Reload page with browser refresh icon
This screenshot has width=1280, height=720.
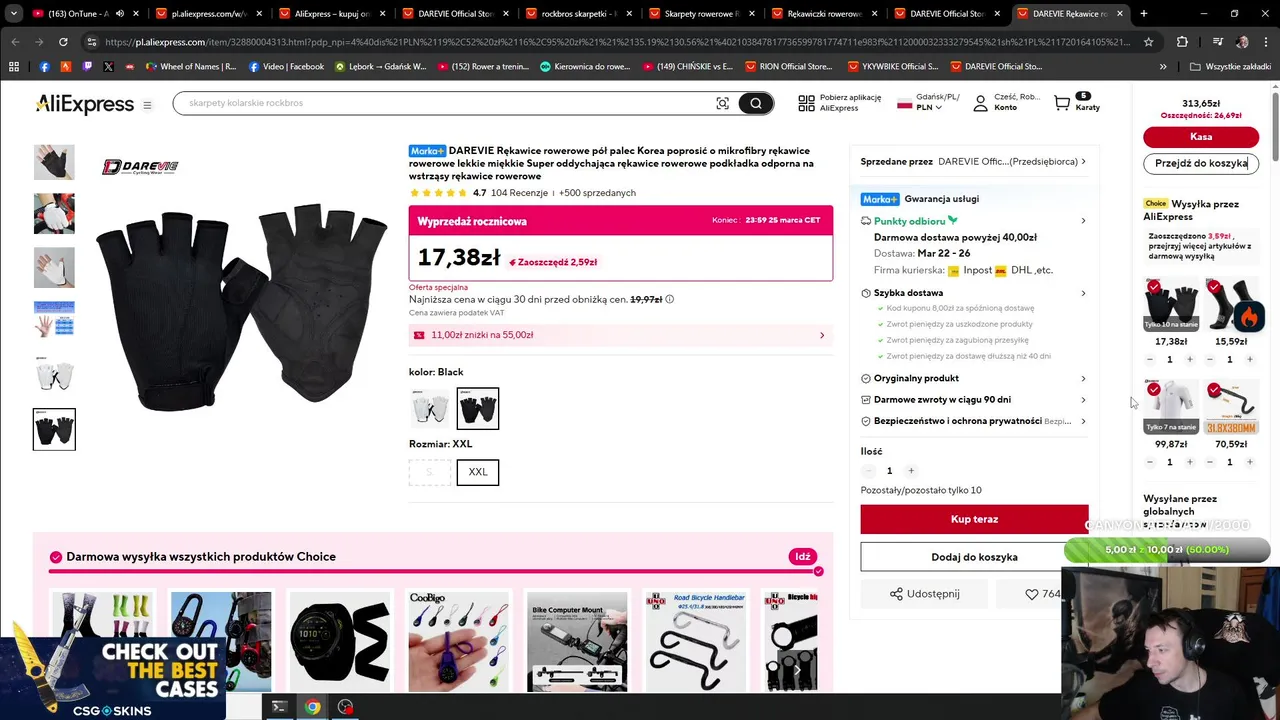click(63, 42)
